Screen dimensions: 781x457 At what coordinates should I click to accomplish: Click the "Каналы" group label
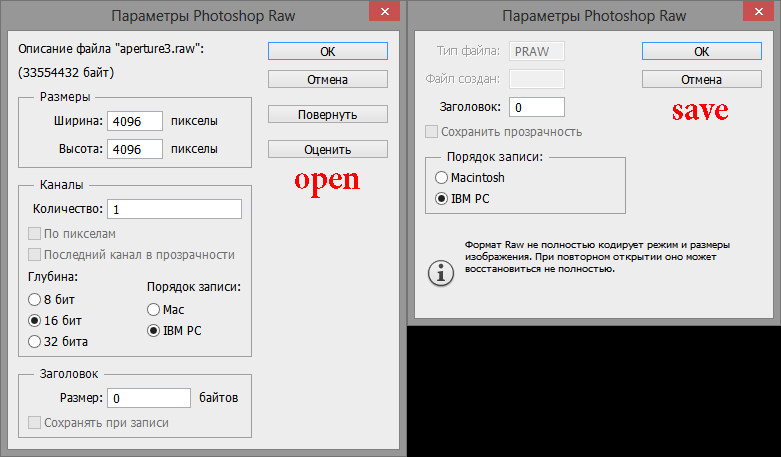[x=61, y=185]
